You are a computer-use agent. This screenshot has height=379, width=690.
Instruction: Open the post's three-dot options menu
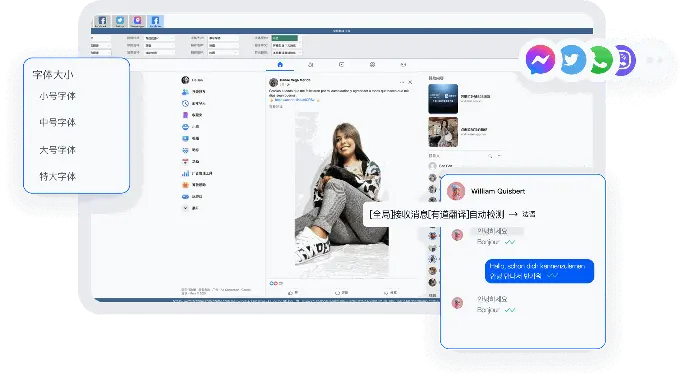click(x=401, y=82)
